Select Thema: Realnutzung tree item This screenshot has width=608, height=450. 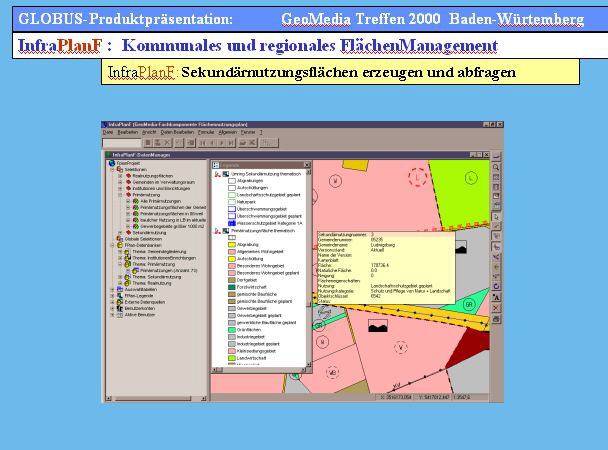point(152,283)
